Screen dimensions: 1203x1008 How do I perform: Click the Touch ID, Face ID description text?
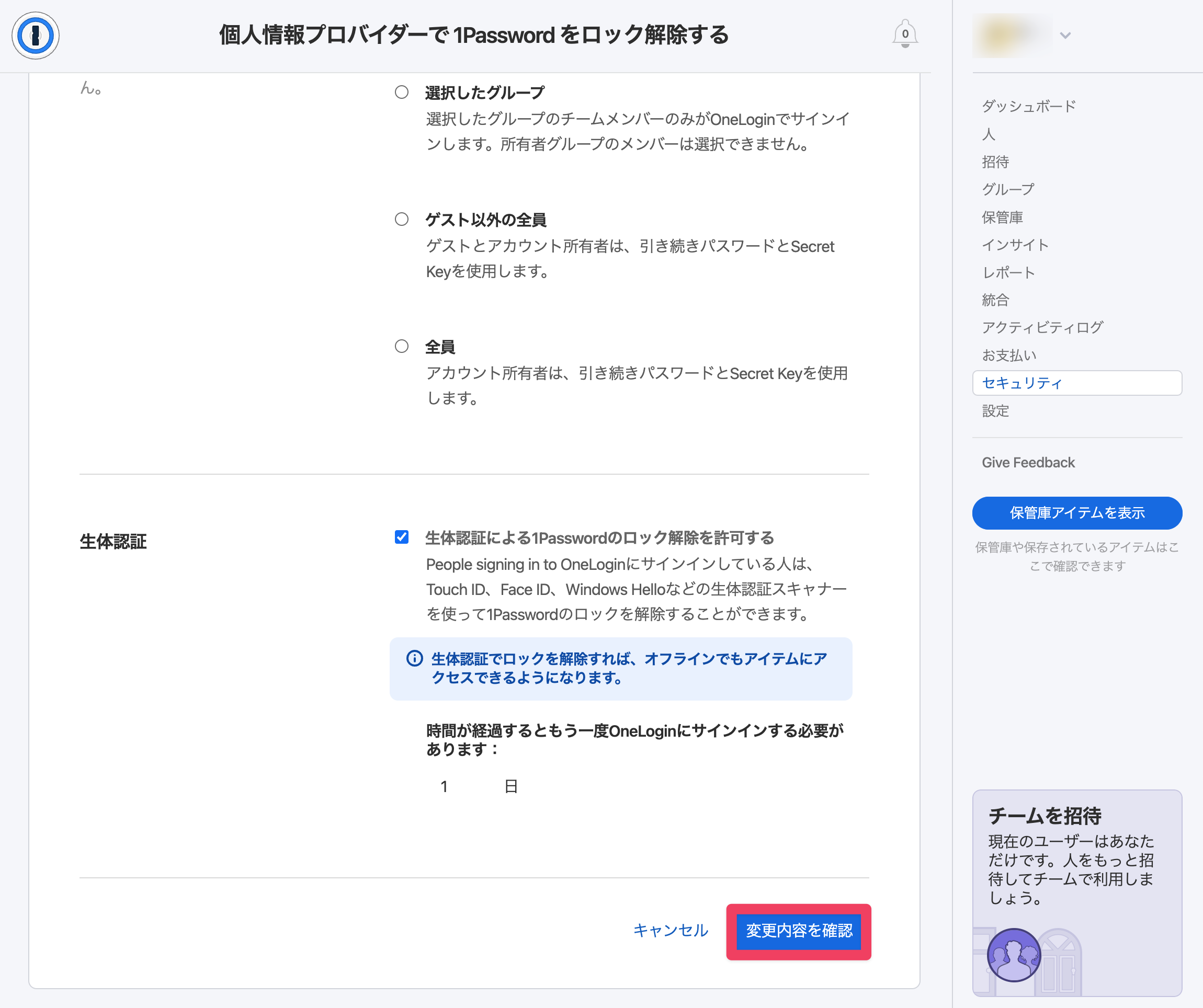pyautogui.click(x=637, y=589)
